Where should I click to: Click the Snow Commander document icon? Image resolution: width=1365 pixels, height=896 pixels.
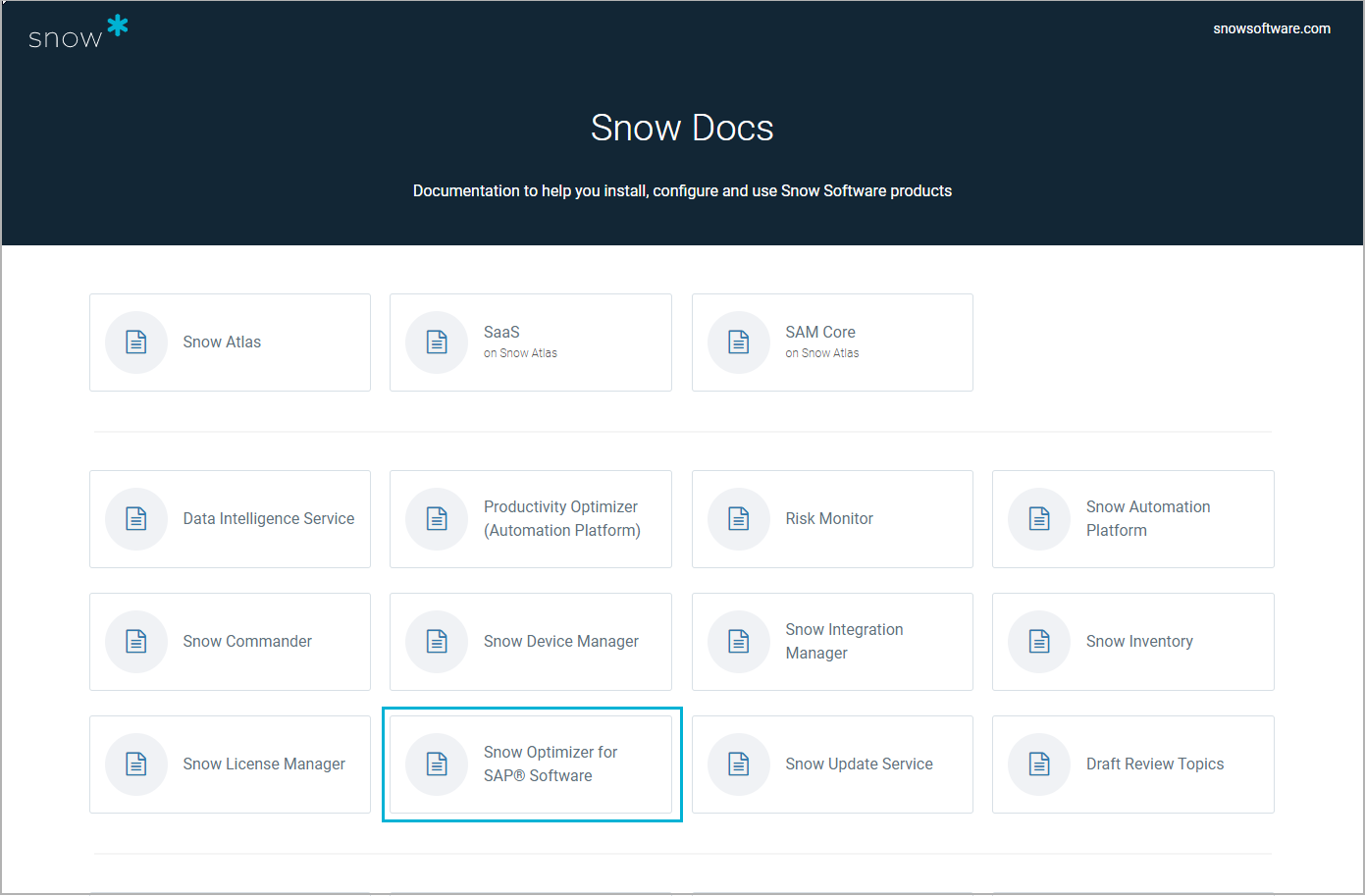(136, 642)
